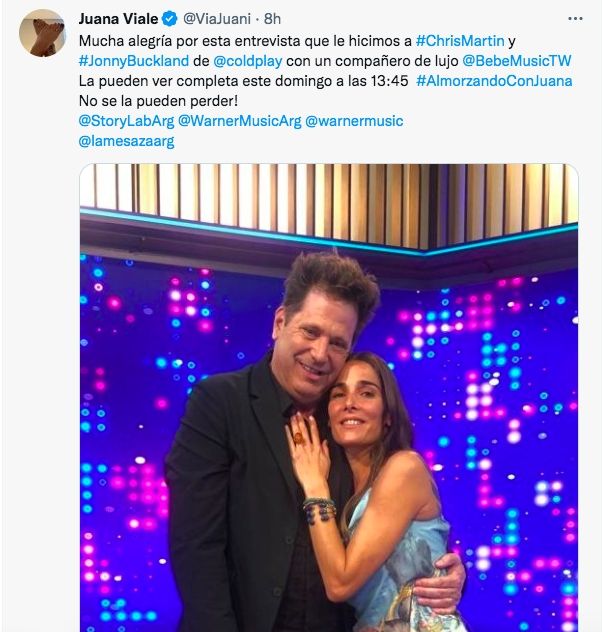Image resolution: width=602 pixels, height=632 pixels.
Task: Open the @warnermusic mention
Action: (x=353, y=120)
